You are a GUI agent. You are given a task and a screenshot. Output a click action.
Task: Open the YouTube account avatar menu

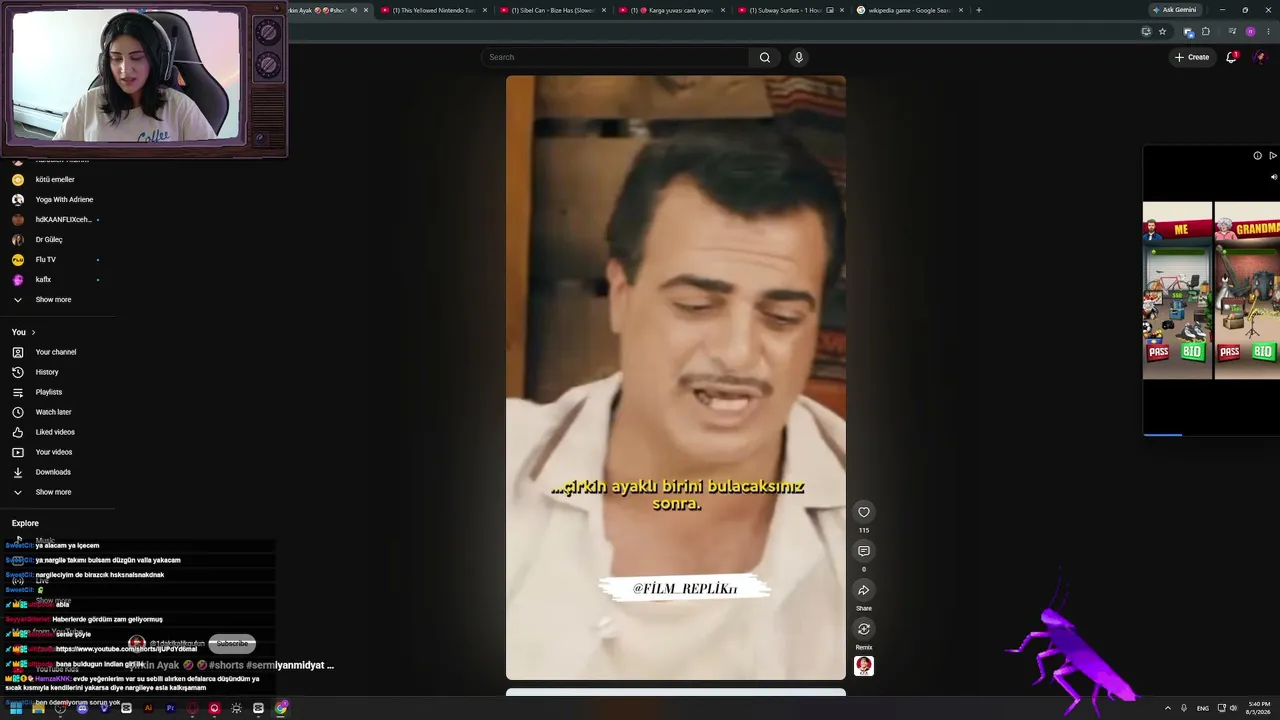pos(1260,57)
